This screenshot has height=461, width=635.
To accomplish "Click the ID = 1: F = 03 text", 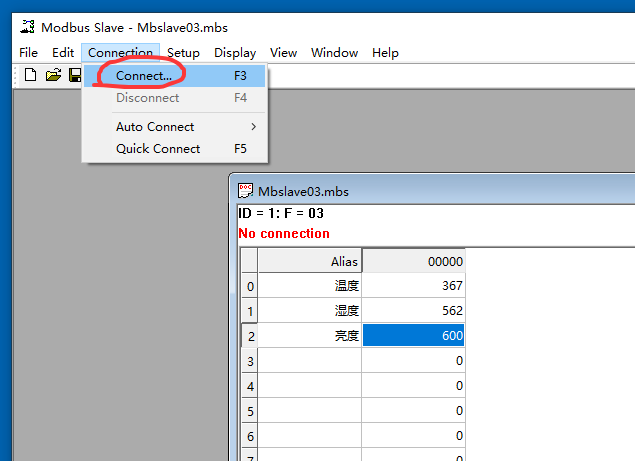I will [281, 213].
